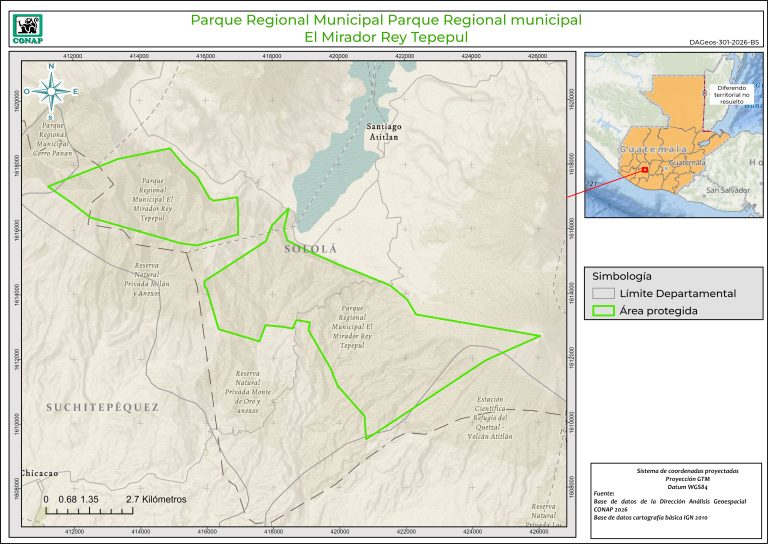Click the map code DAGeos-301-2026-BS
This screenshot has width=768, height=544.
[x=724, y=43]
